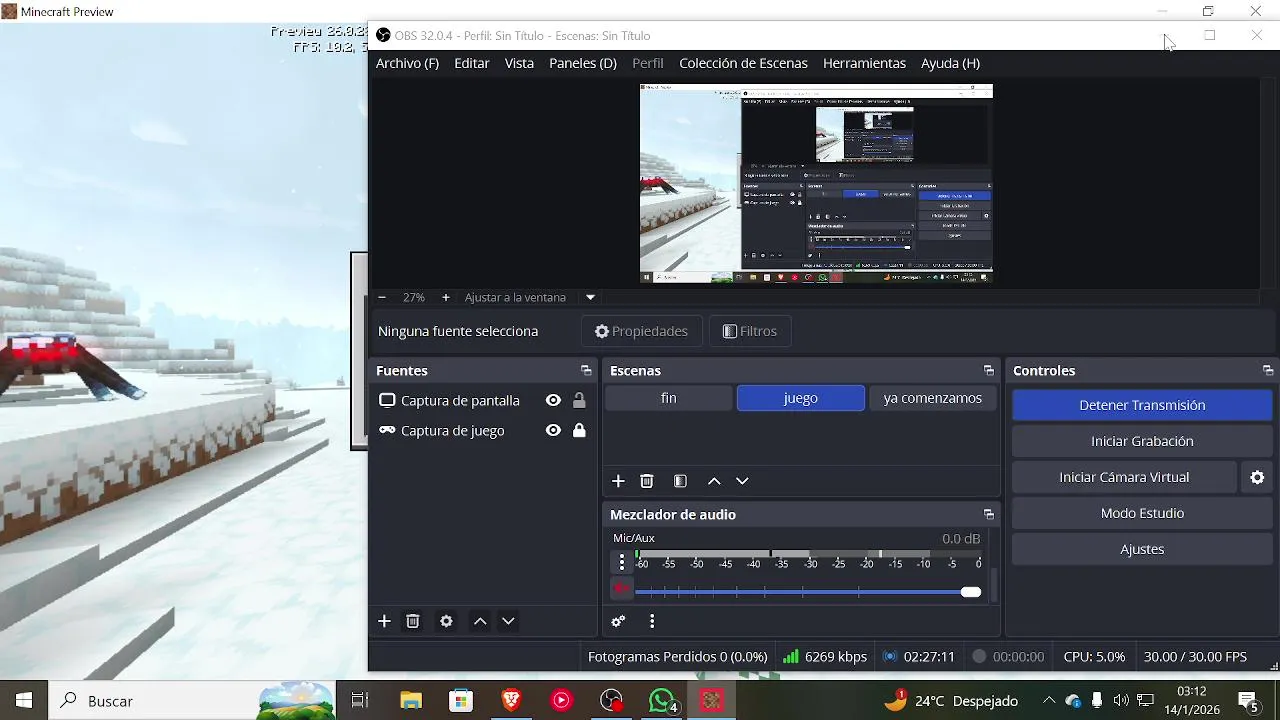Toggle visibility of Captura de juego
This screenshot has height=720, width=1280.
[553, 430]
